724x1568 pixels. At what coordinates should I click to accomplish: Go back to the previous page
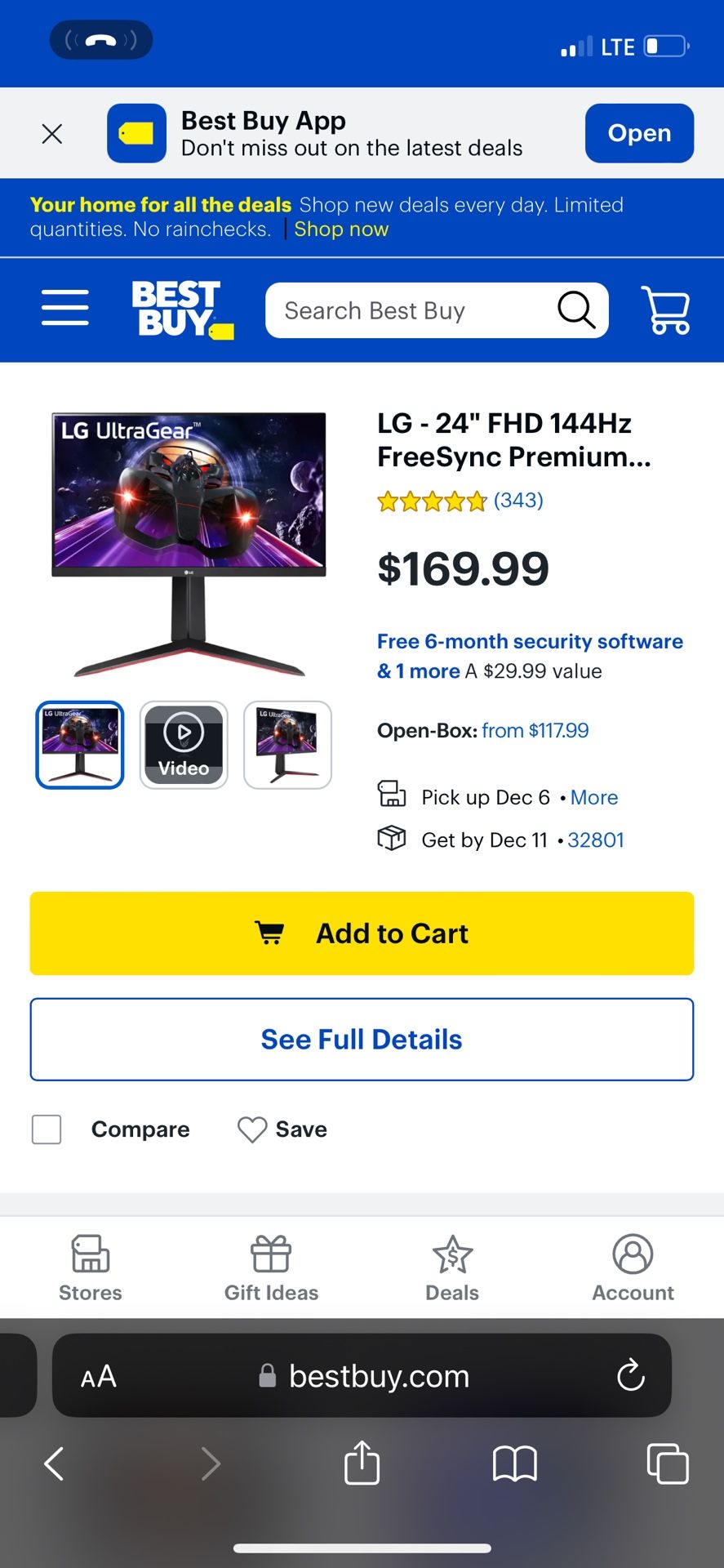click(x=54, y=1463)
